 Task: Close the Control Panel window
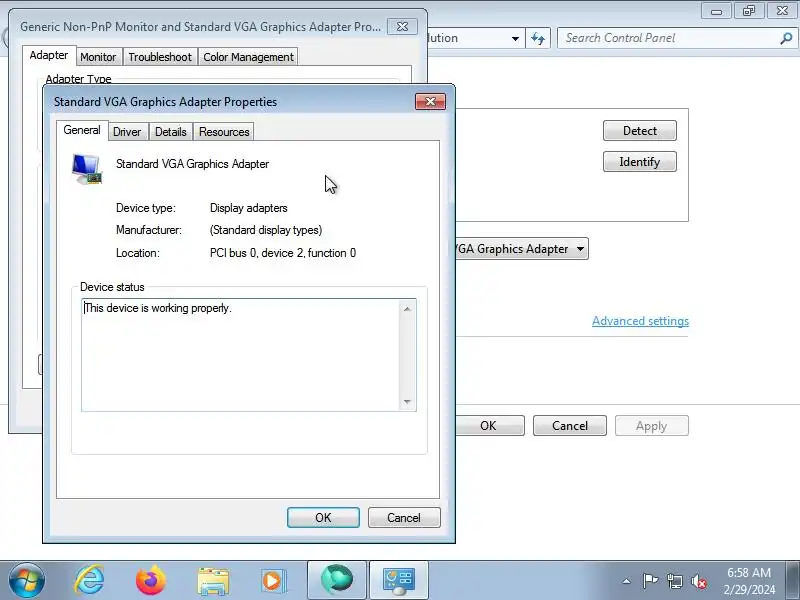point(782,11)
